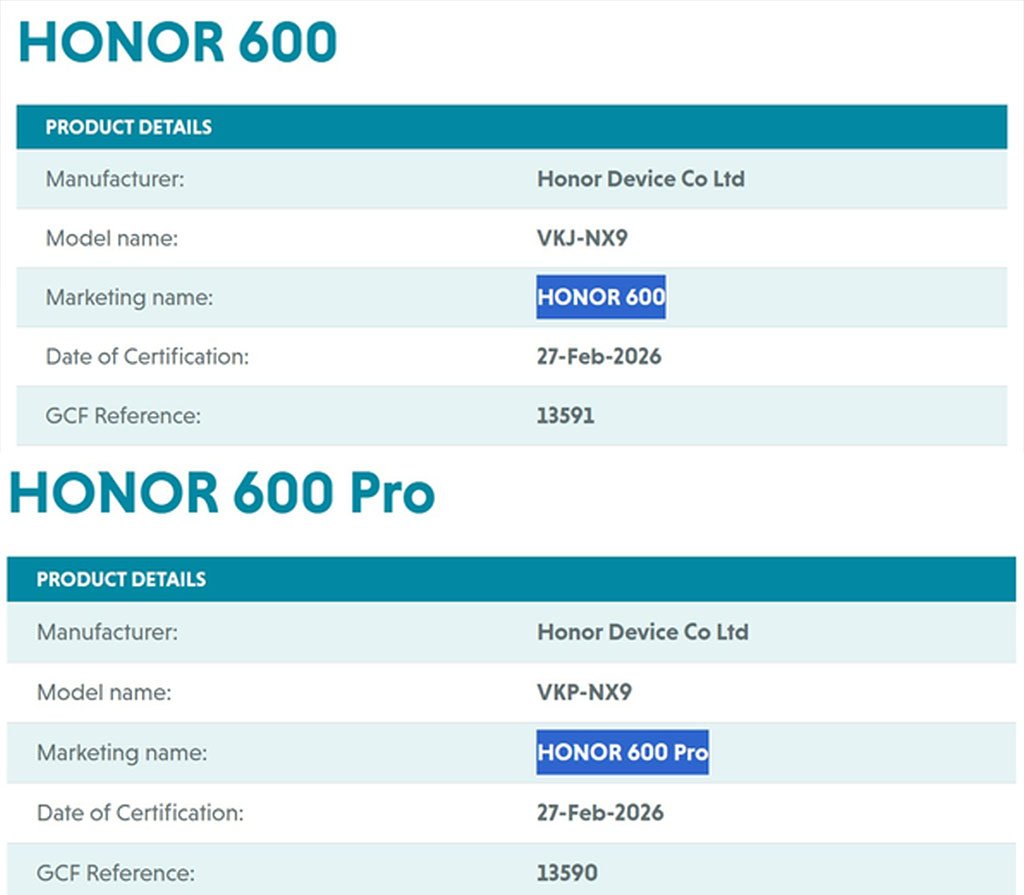The width and height of the screenshot is (1024, 895).
Task: Click the HONOR 600 Pro page heading
Action: click(x=222, y=494)
